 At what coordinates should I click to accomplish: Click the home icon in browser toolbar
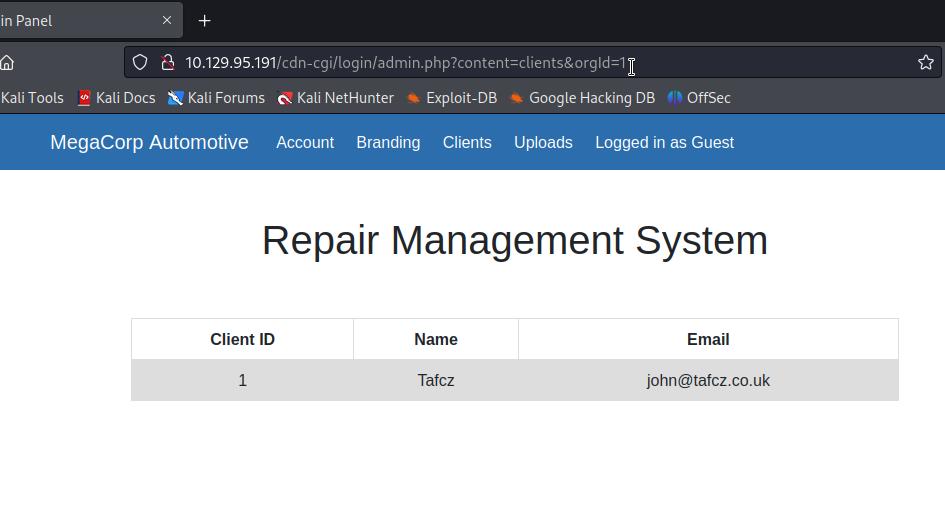(7, 63)
